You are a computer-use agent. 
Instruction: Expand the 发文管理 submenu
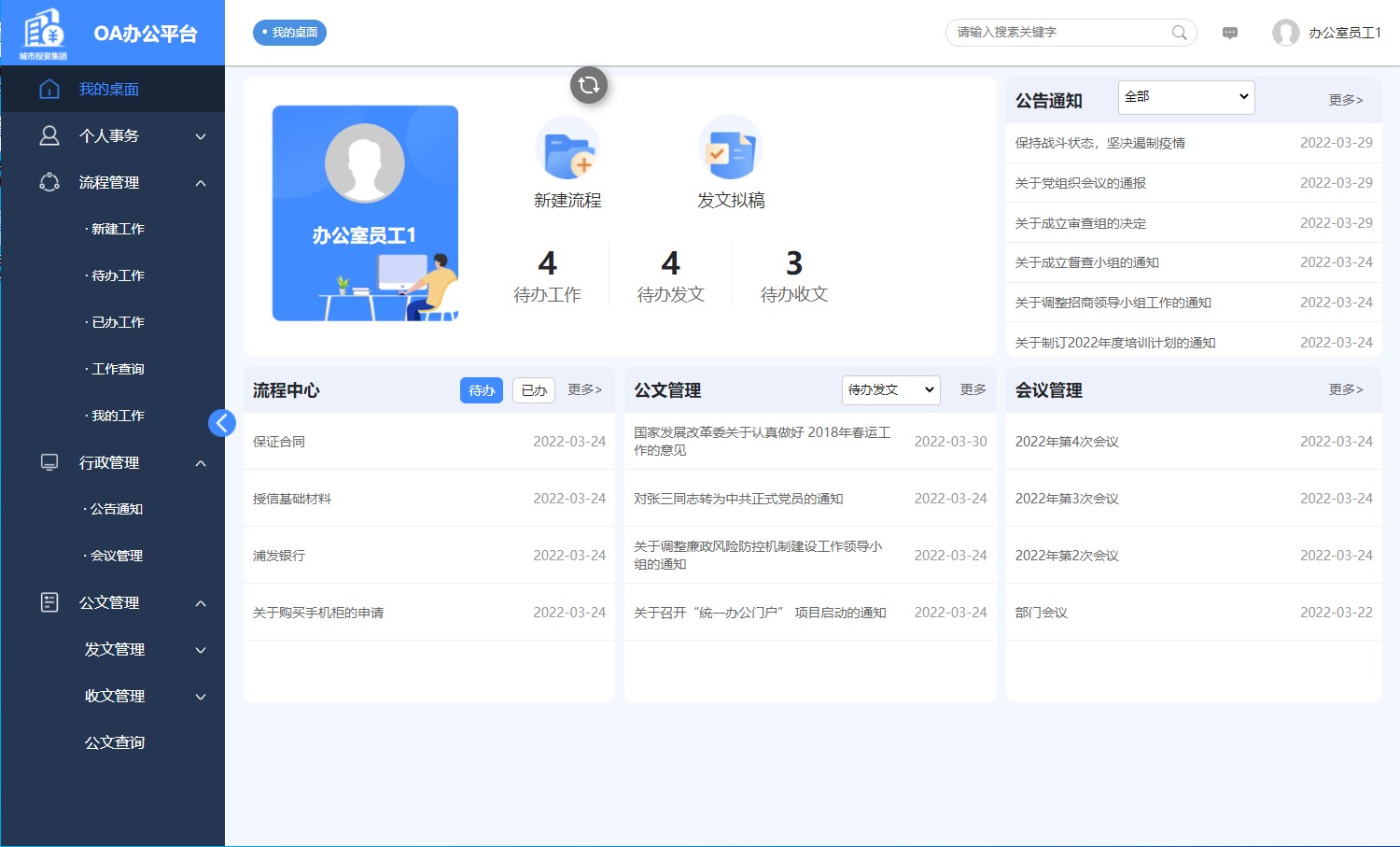[x=117, y=649]
